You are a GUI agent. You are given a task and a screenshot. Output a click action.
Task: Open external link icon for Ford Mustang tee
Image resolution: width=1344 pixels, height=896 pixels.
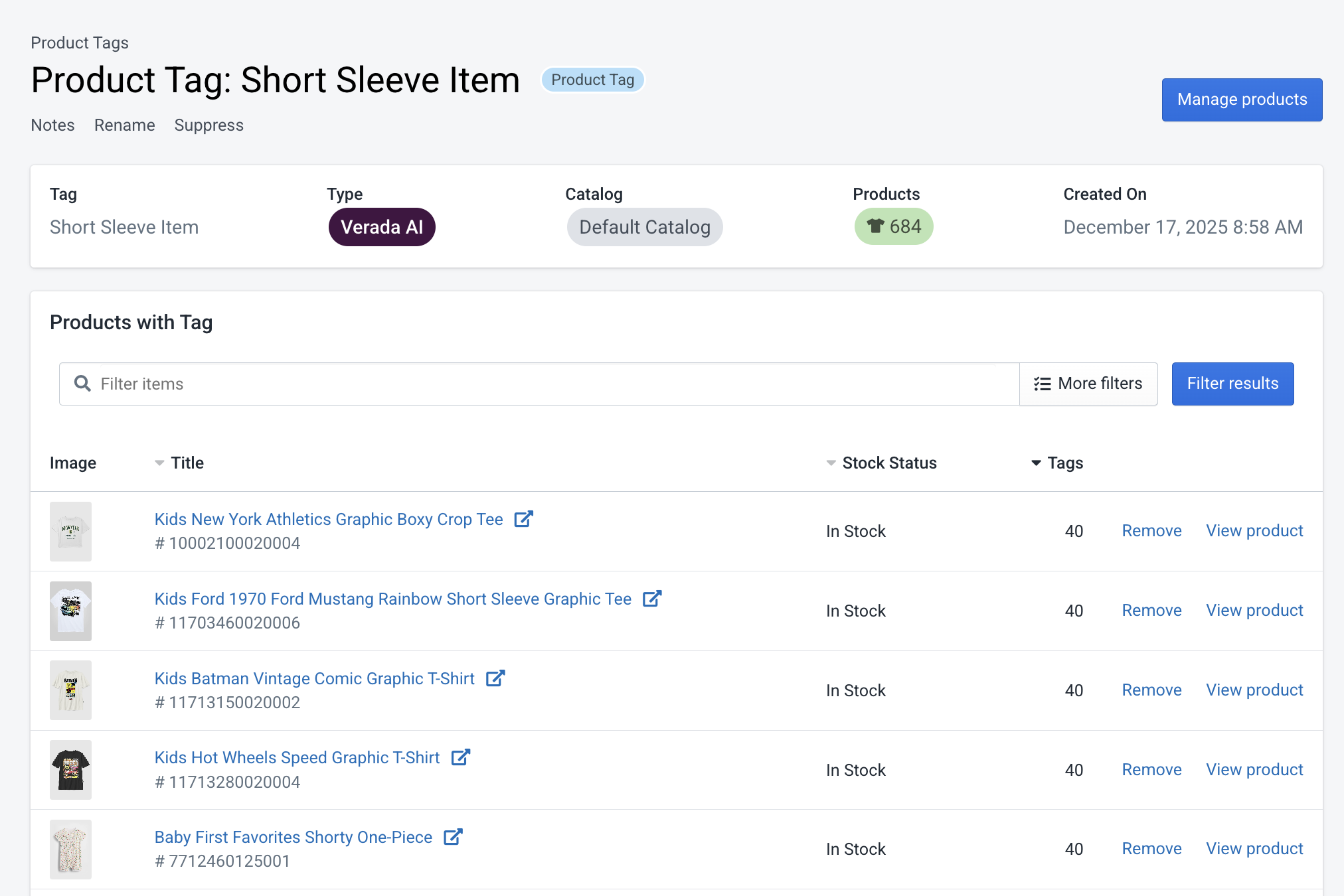click(x=652, y=599)
